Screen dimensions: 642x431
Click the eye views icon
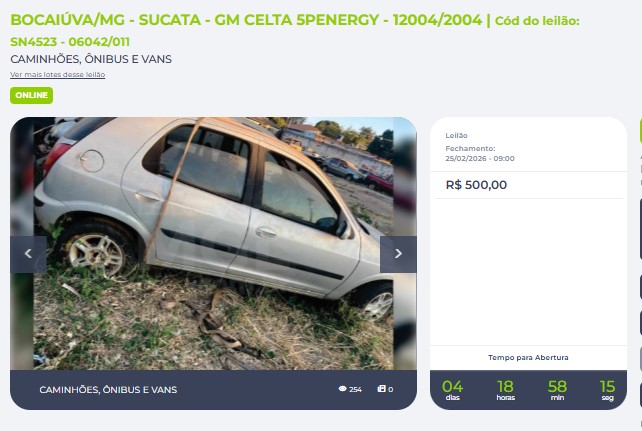point(342,389)
